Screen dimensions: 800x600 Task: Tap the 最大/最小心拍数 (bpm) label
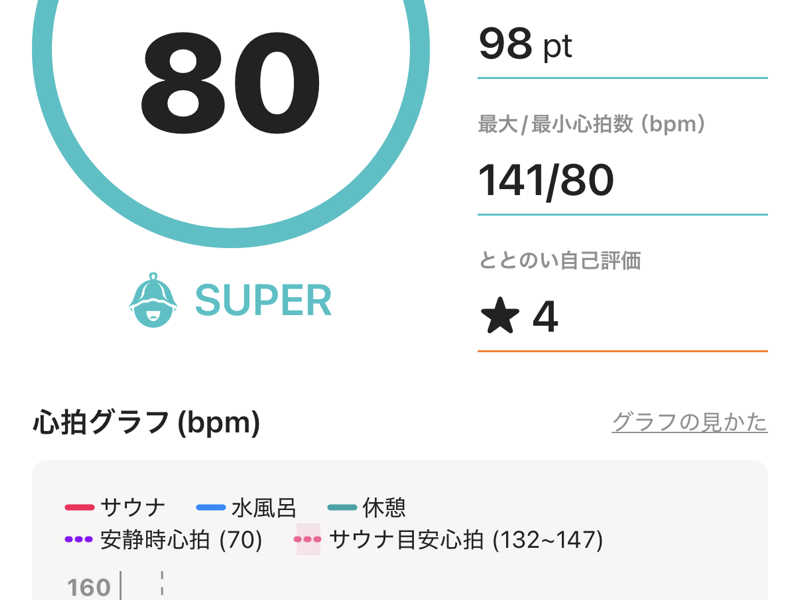[592, 125]
